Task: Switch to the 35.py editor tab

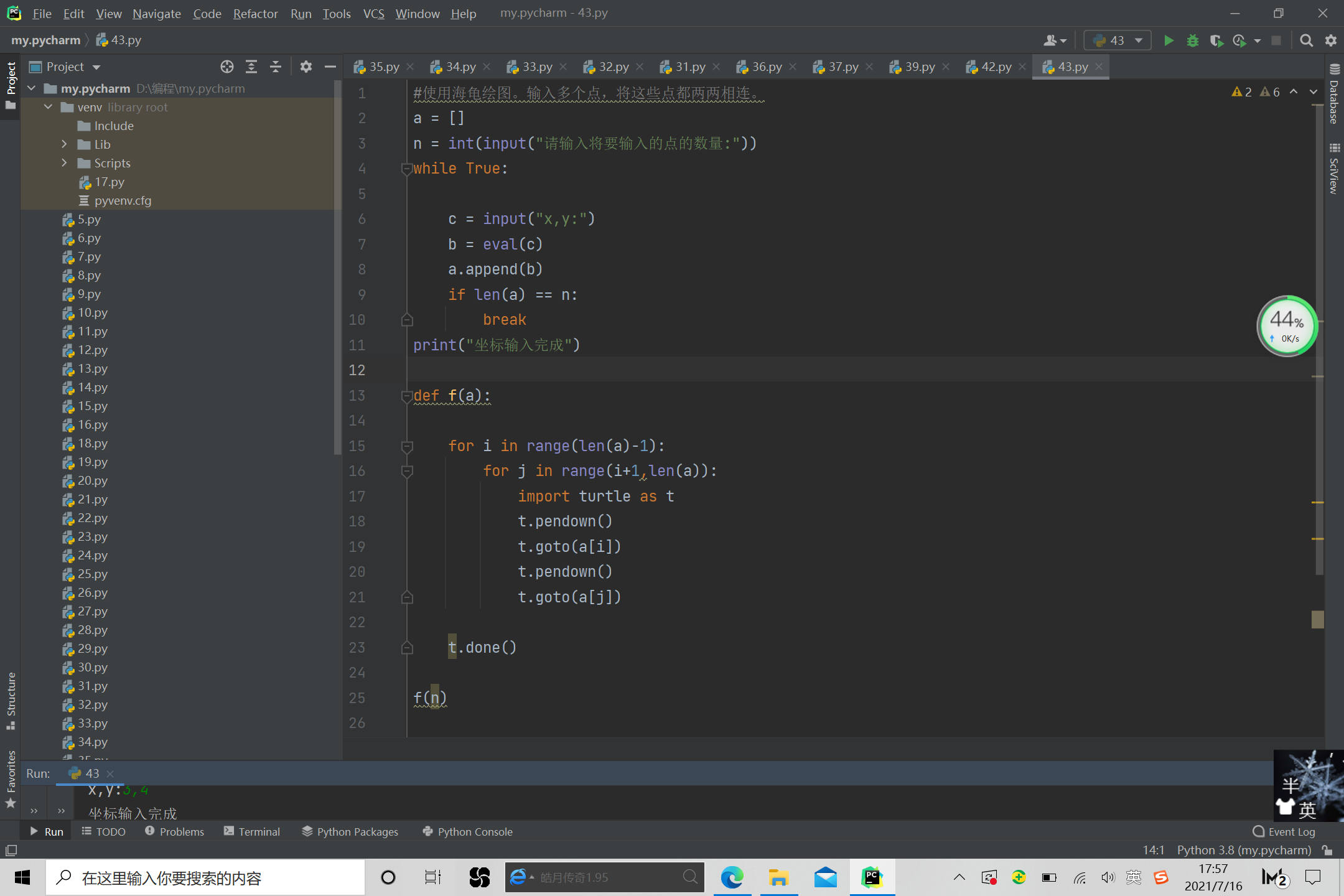Action: 383,67
